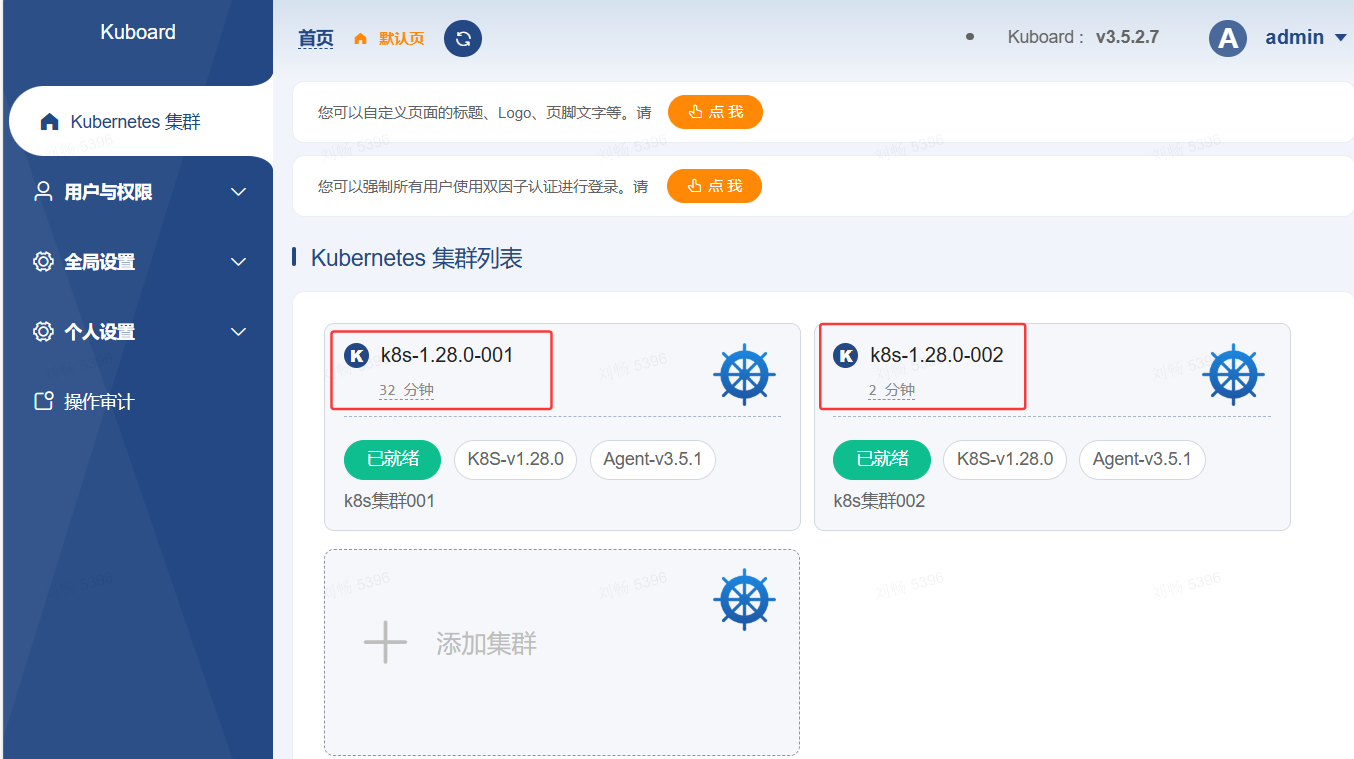Click the helm wheel icon on 添加集群 card
This screenshot has height=759, width=1354.
[x=744, y=600]
